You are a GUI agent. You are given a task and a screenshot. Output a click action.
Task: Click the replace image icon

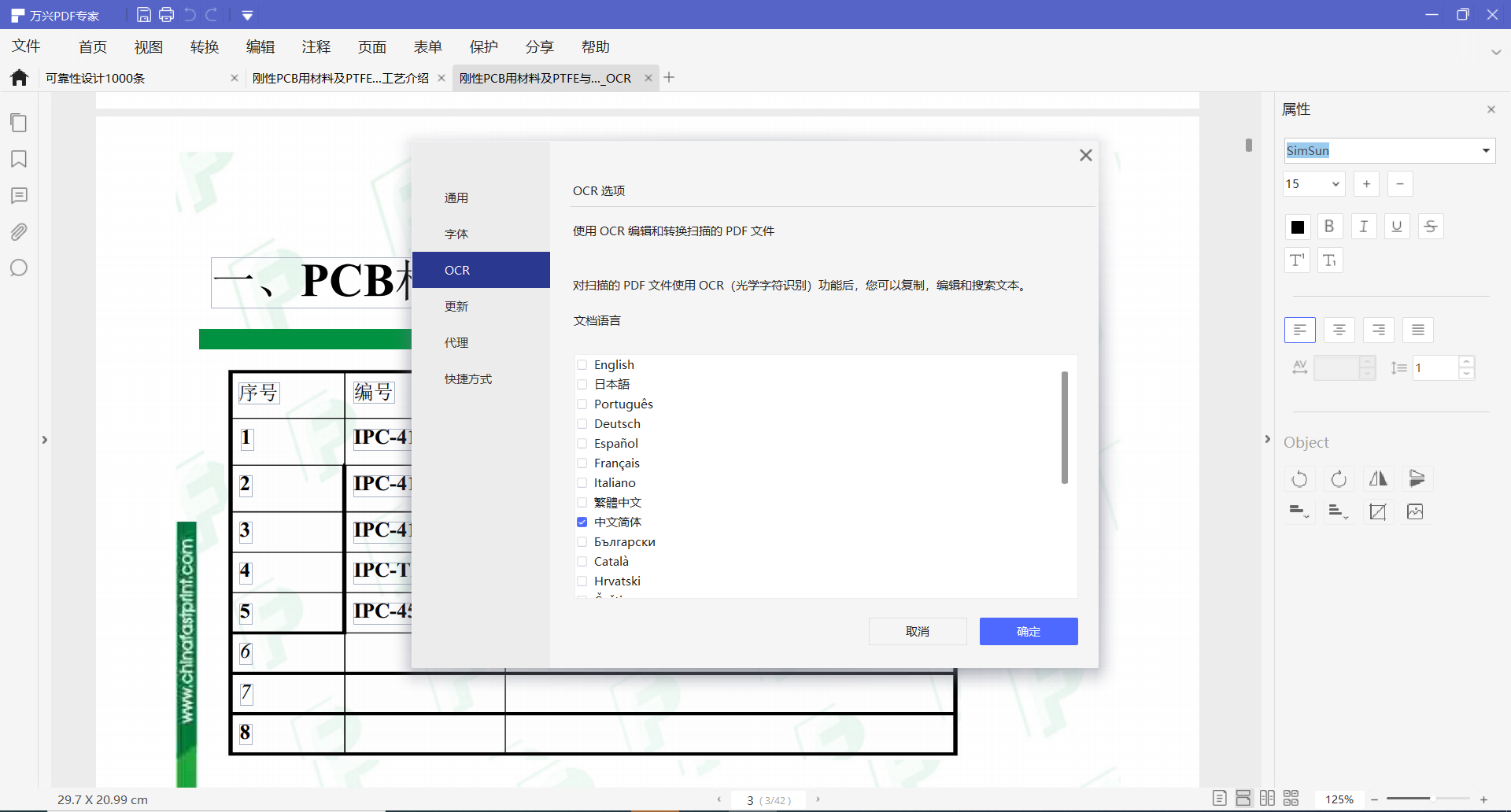pos(1415,512)
